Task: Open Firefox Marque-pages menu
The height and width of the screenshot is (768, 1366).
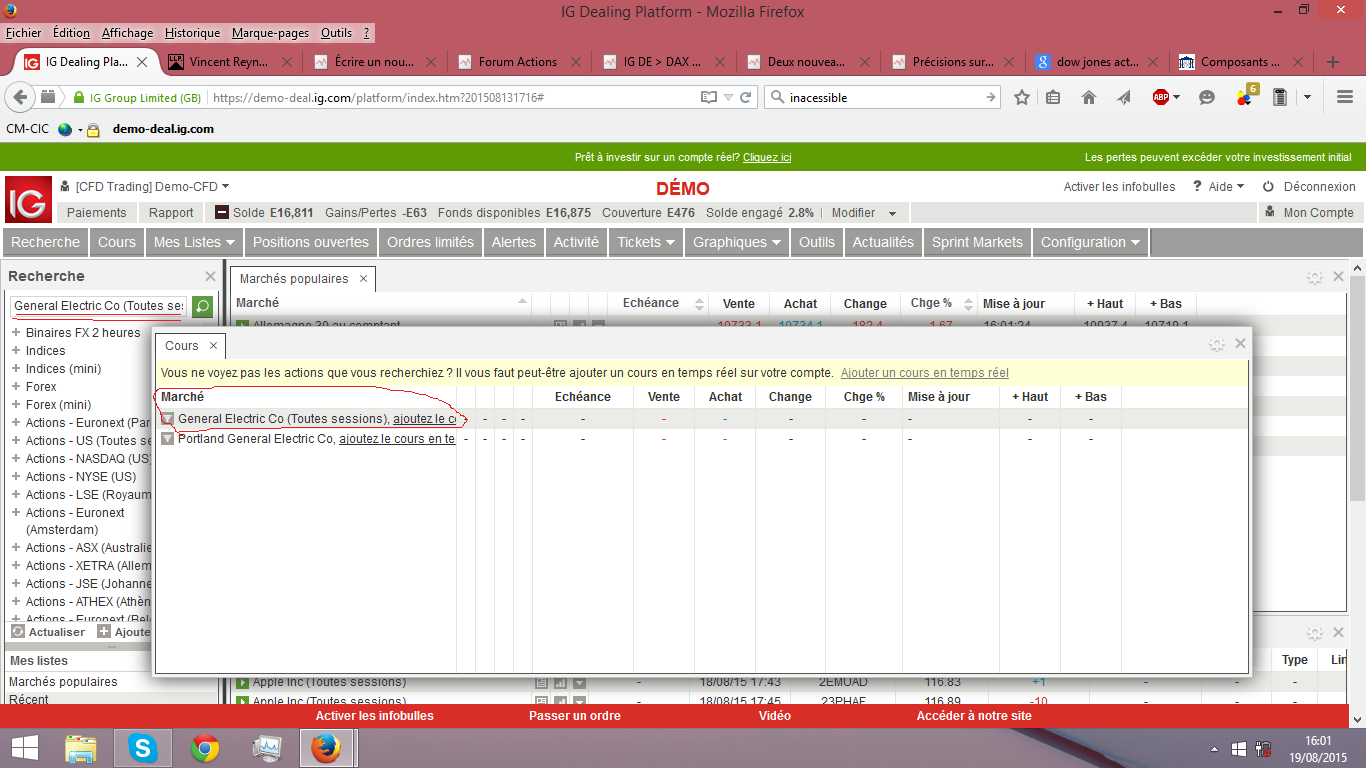Action: (271, 33)
